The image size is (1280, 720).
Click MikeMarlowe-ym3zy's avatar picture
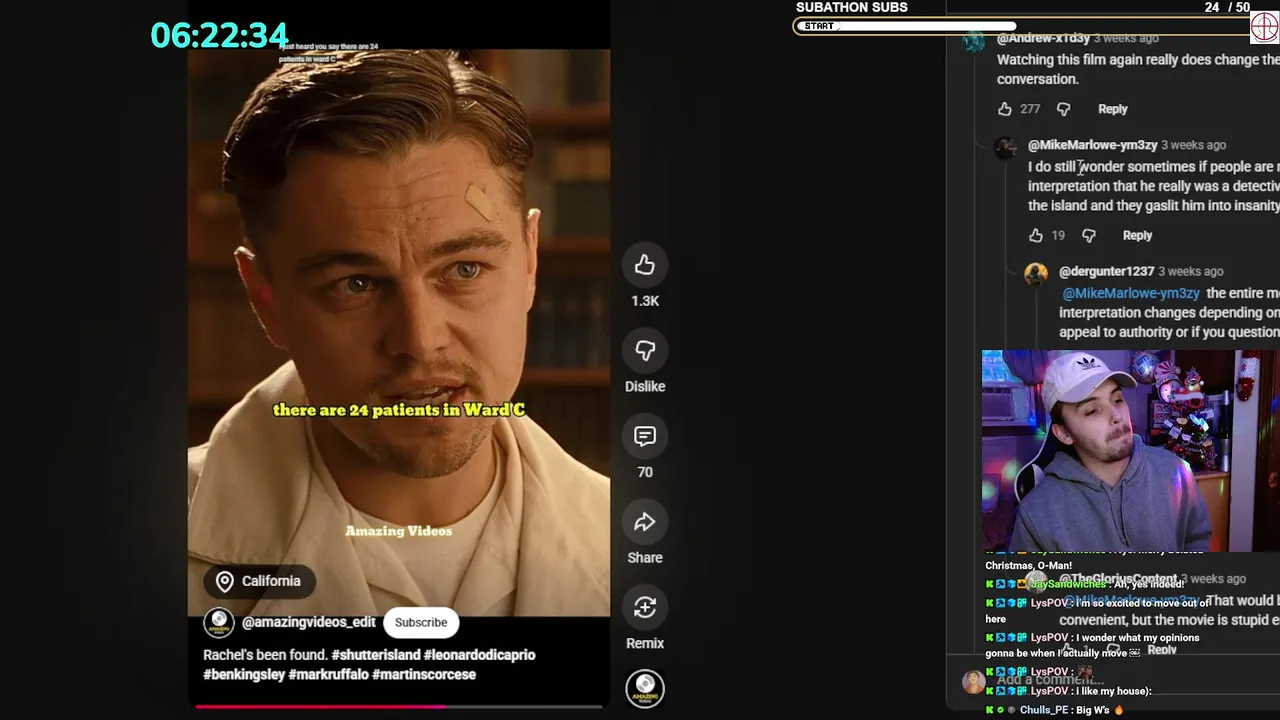click(x=1005, y=149)
